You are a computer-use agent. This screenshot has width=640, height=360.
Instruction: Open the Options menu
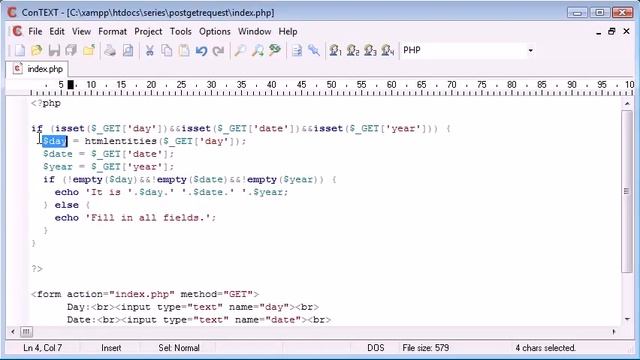[x=215, y=31]
